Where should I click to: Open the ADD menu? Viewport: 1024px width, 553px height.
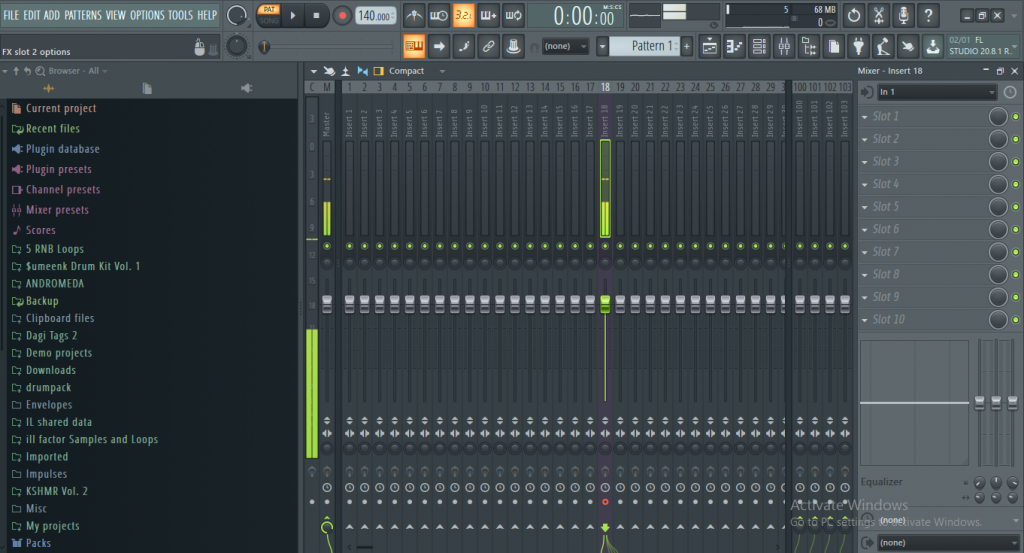pyautogui.click(x=52, y=14)
